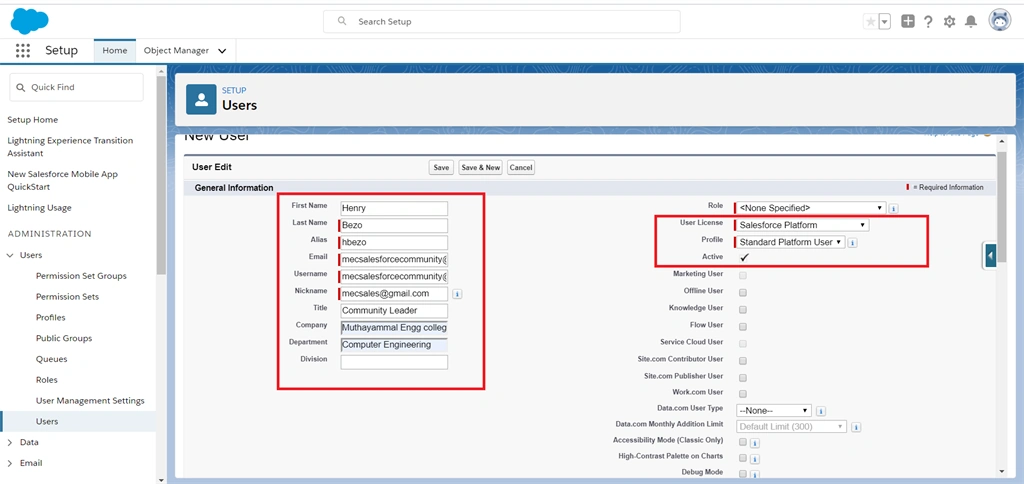Click the Users setup page icon
This screenshot has height=484, width=1024.
[x=201, y=99]
